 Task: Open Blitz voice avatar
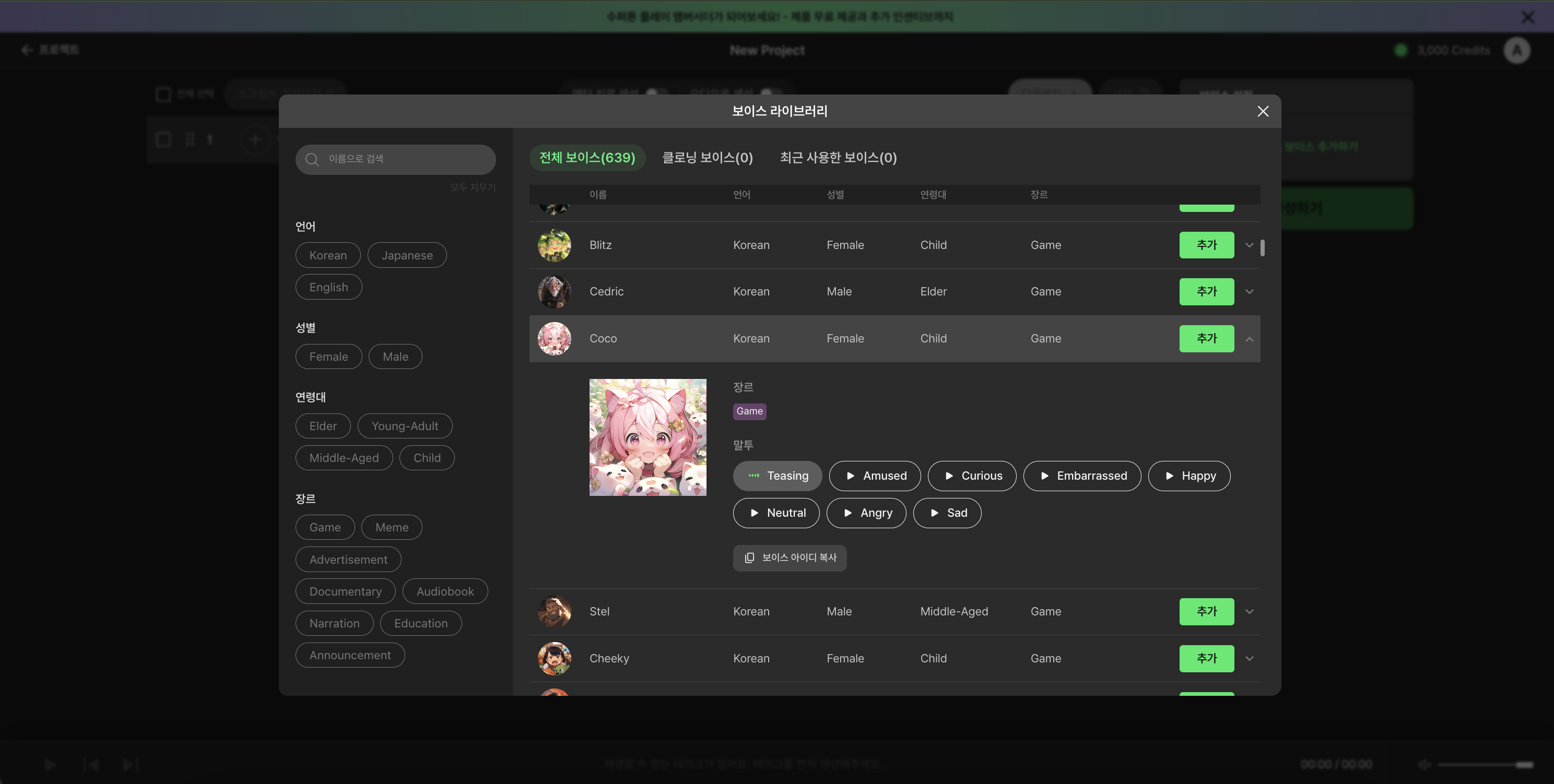(554, 245)
